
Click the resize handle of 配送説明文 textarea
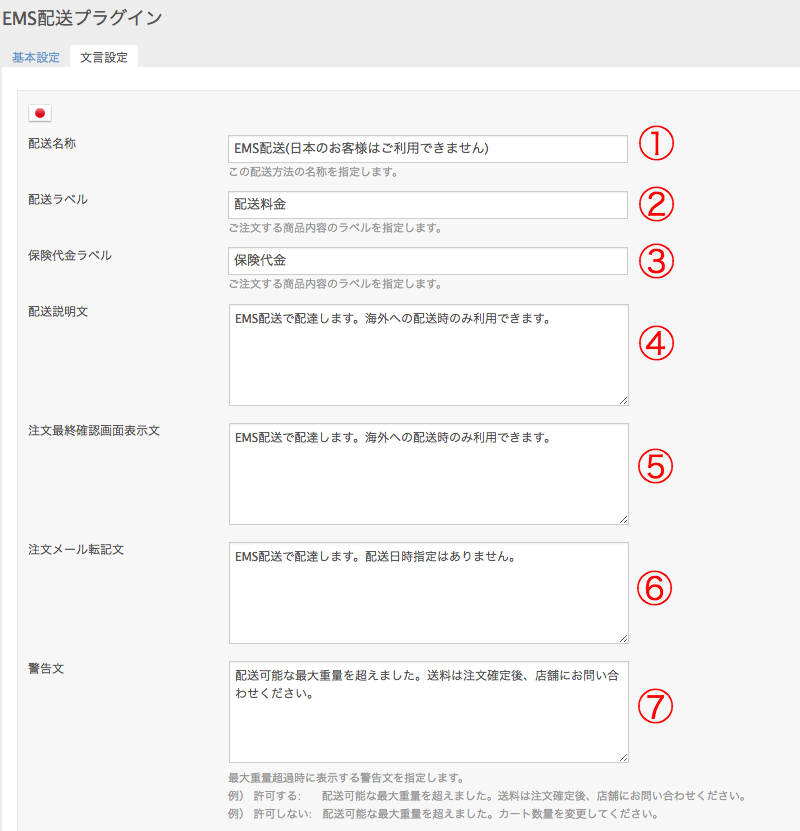pos(623,400)
